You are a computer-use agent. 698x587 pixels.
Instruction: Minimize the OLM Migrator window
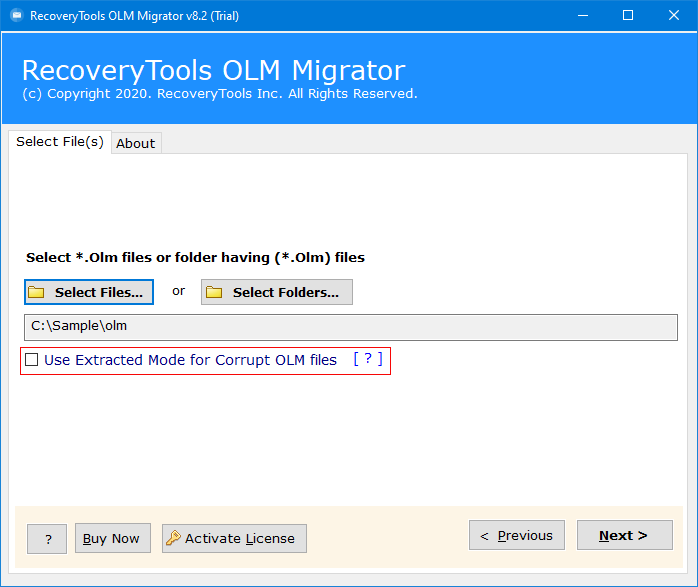[x=582, y=15]
